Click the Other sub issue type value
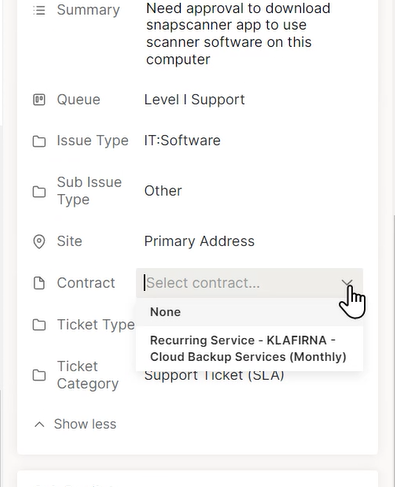This screenshot has height=487, width=395. click(163, 191)
